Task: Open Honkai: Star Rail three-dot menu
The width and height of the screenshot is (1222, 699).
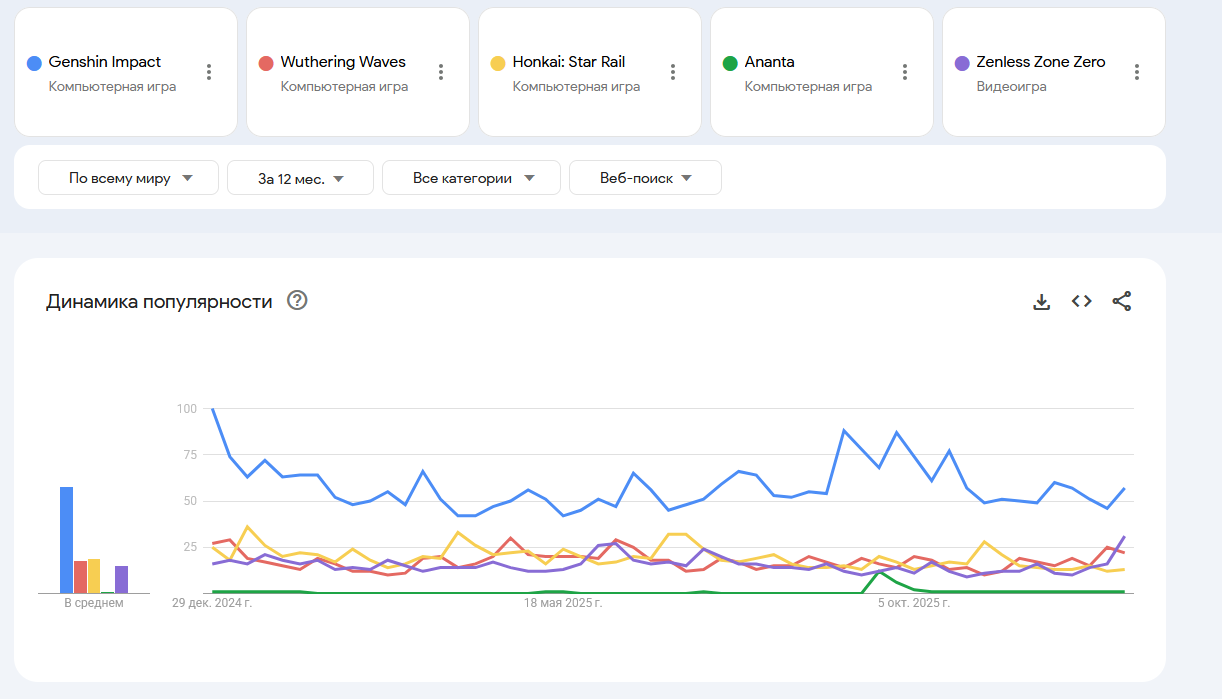Action: pos(673,72)
